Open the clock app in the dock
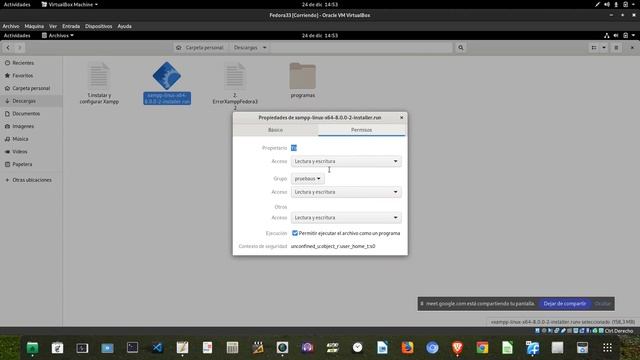 click(358, 347)
